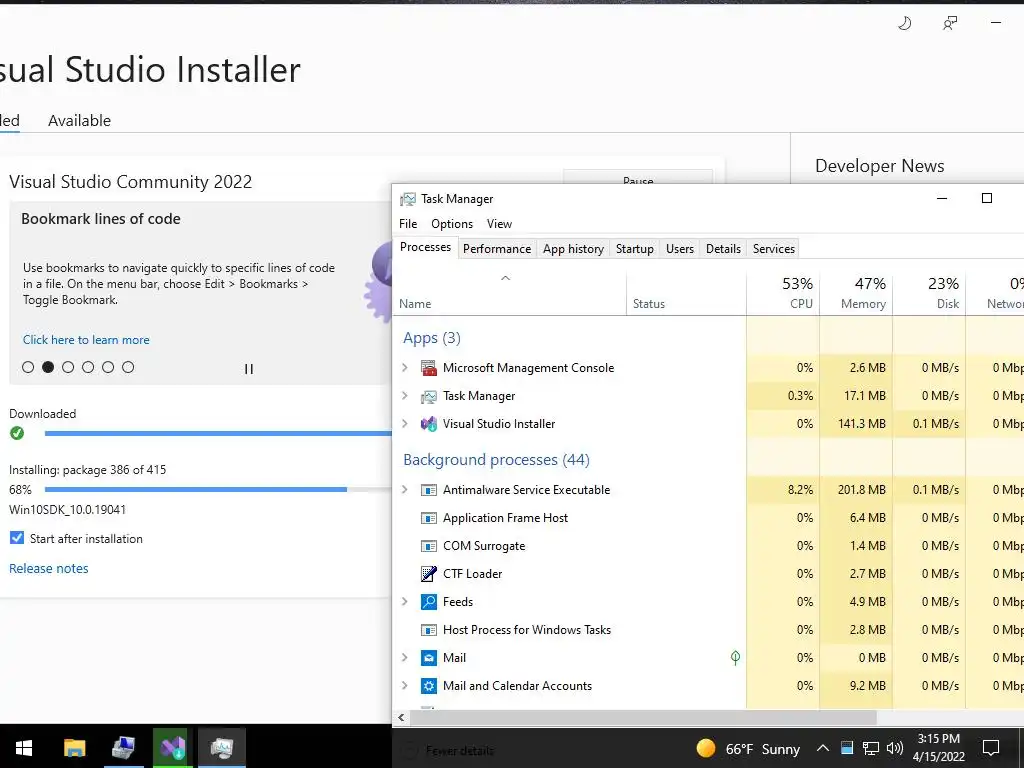This screenshot has width=1024, height=768.
Task: Click the Mail and Calendar Accounts gear icon
Action: coord(428,686)
